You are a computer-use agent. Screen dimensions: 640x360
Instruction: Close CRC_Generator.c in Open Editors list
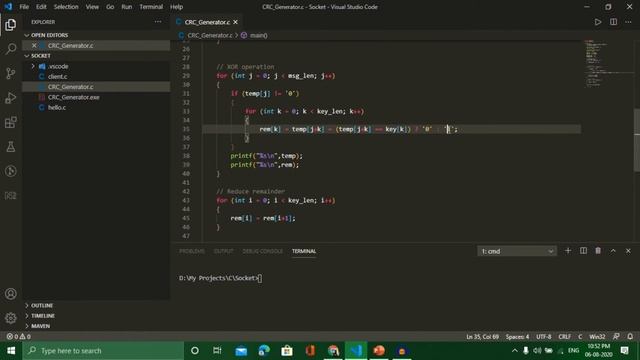click(x=34, y=45)
